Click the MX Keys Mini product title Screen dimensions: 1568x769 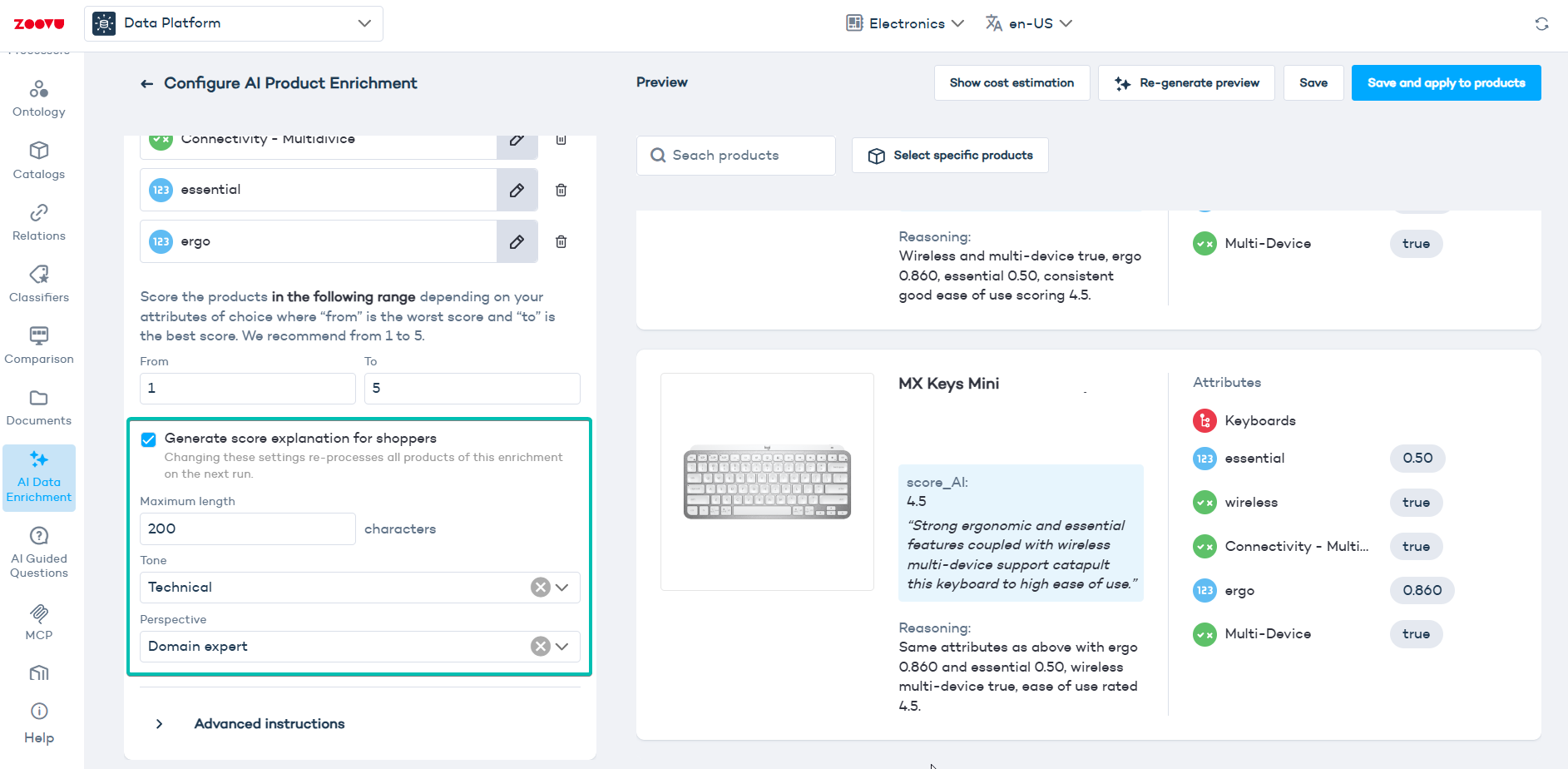coord(949,384)
